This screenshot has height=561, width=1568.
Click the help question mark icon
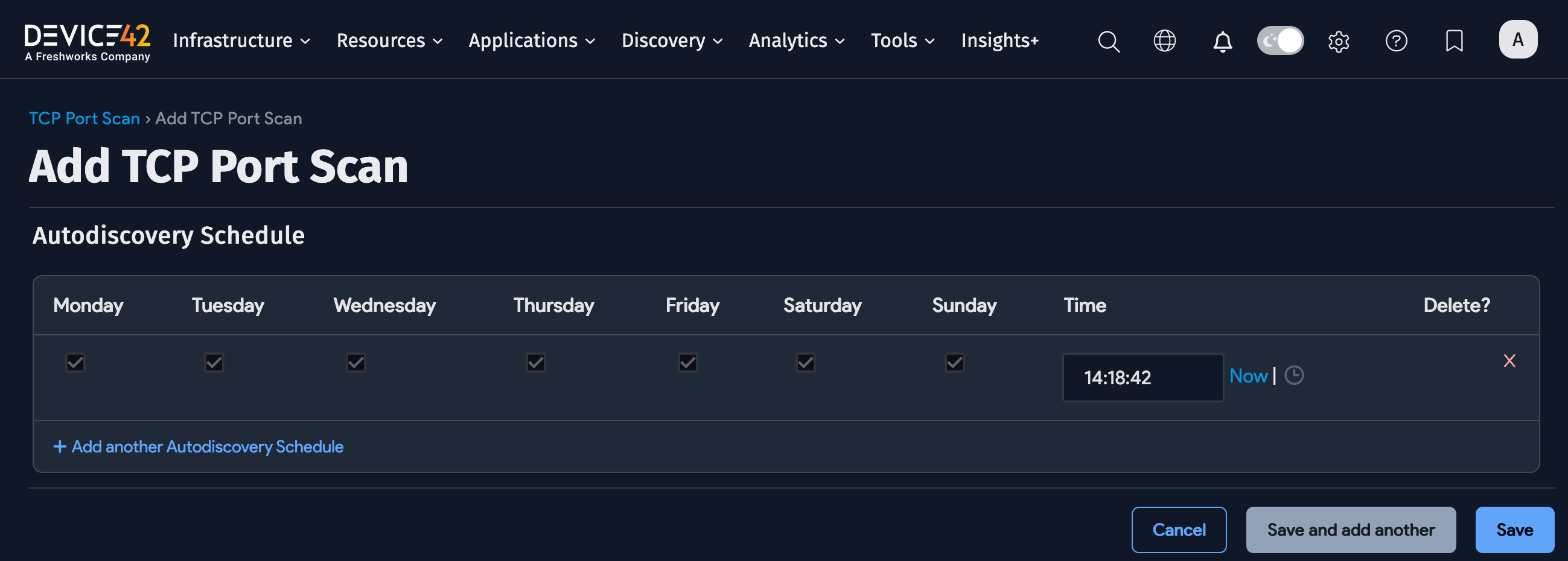click(x=1397, y=41)
